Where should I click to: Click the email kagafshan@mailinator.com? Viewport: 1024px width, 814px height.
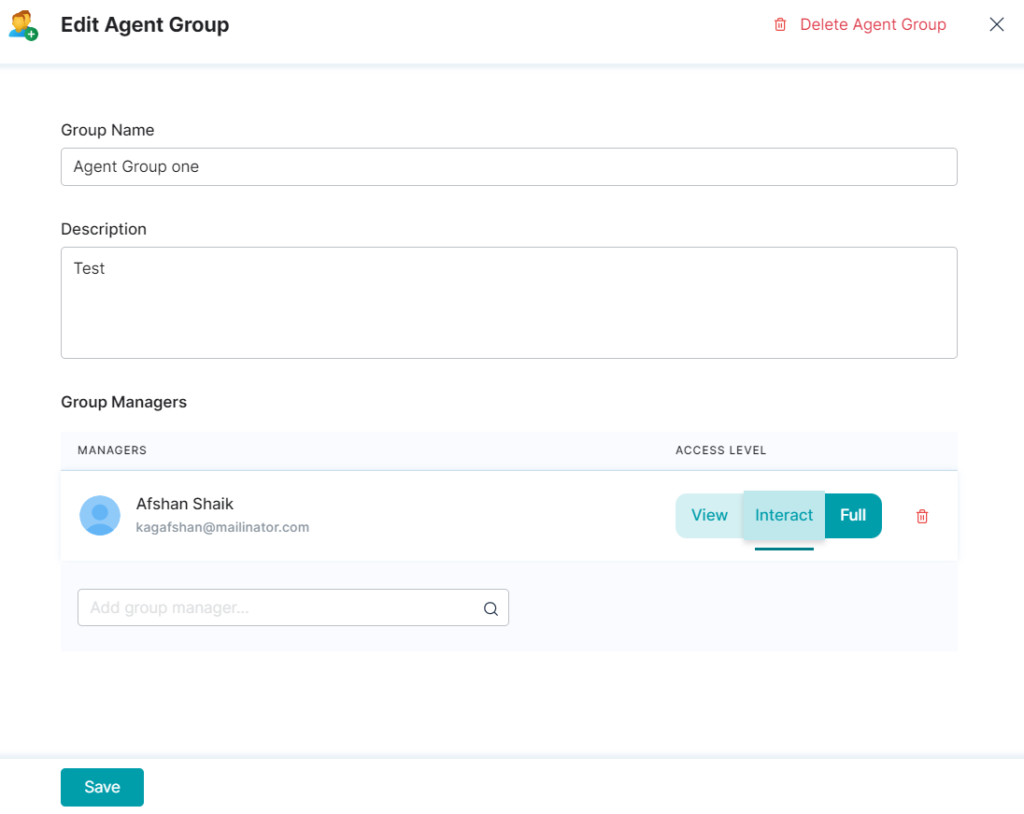pyautogui.click(x=223, y=525)
